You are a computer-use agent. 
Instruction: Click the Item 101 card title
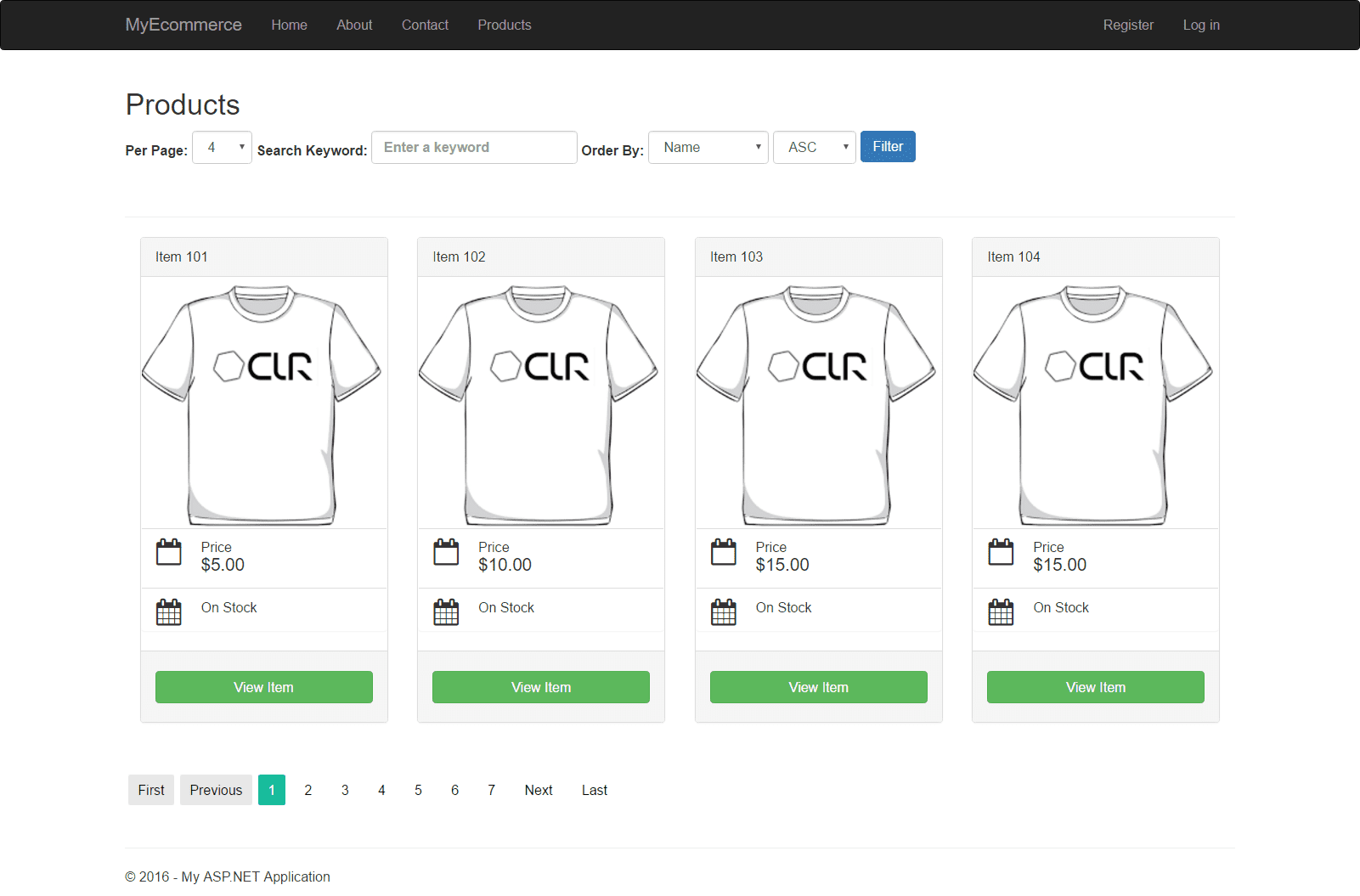click(x=182, y=256)
